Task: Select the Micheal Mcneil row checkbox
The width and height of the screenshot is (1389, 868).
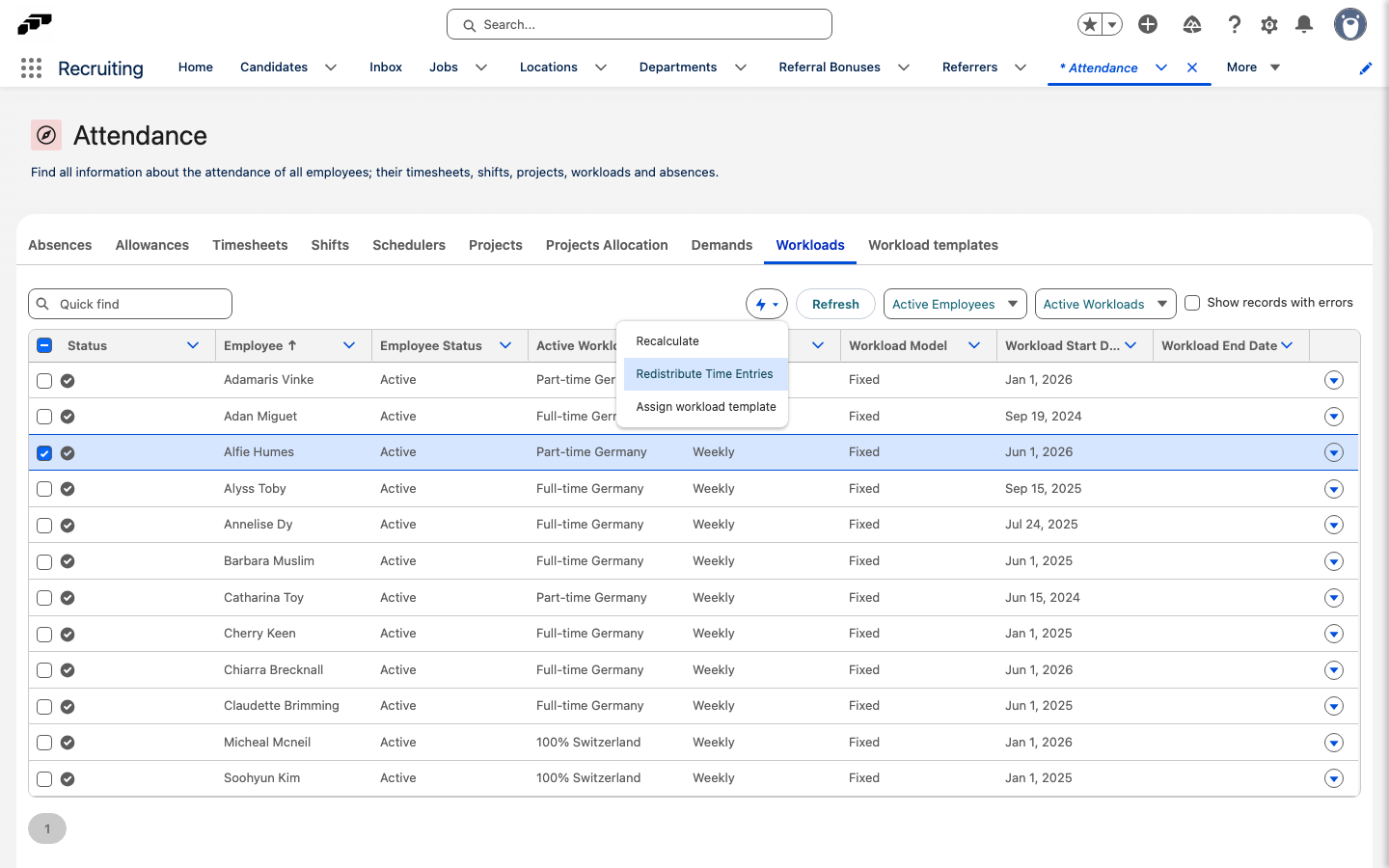Action: tap(44, 743)
